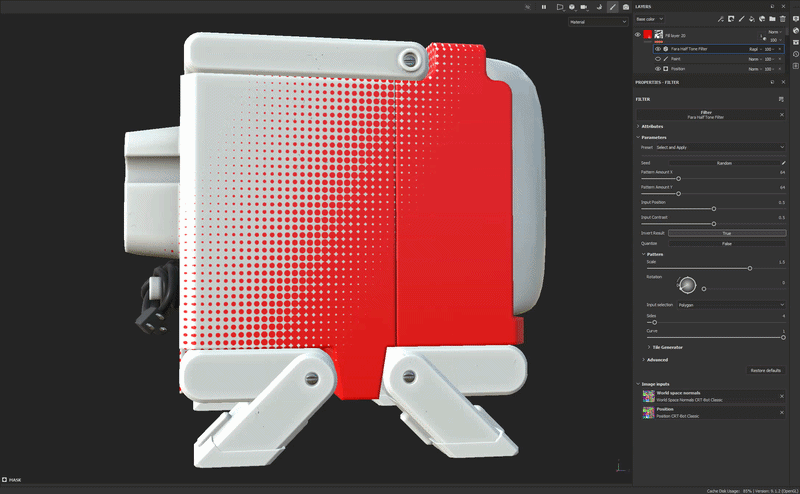
Task: Click the Restore defaults button
Action: [x=766, y=370]
